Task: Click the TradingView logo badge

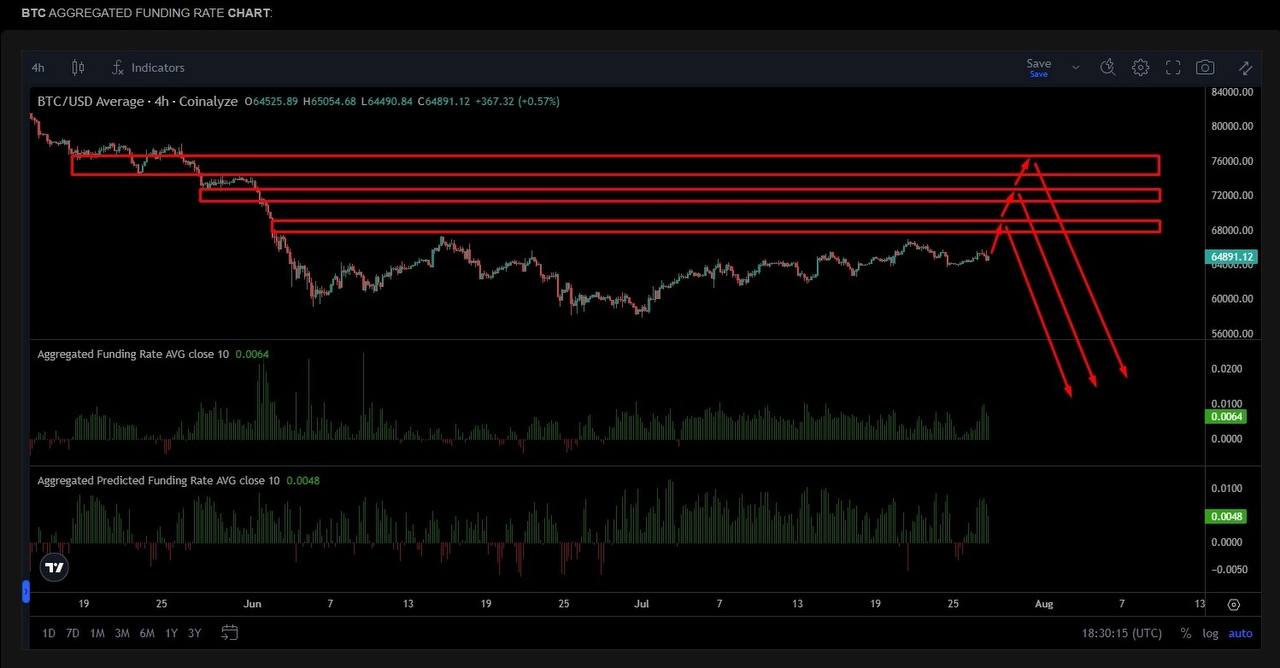Action: click(x=55, y=568)
